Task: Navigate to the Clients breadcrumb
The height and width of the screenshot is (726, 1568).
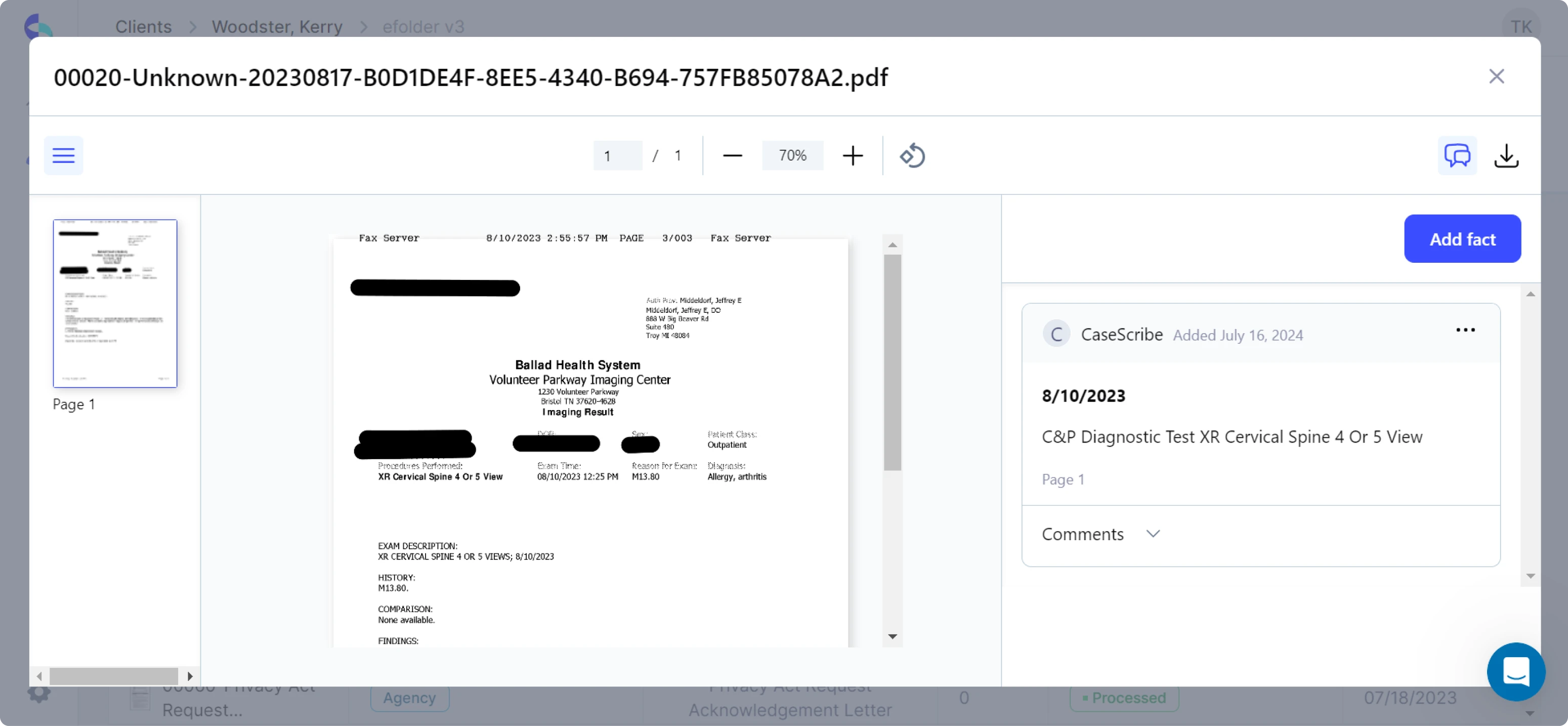Action: point(143,26)
